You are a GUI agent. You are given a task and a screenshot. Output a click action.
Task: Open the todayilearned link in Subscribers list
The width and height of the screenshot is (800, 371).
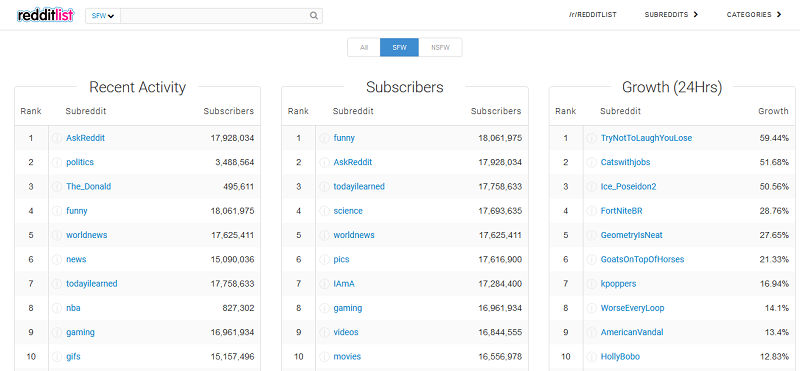(359, 187)
